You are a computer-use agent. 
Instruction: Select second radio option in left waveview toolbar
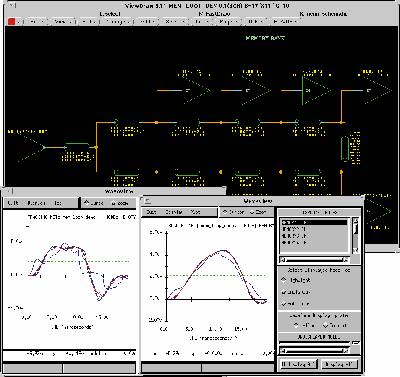(x=120, y=203)
